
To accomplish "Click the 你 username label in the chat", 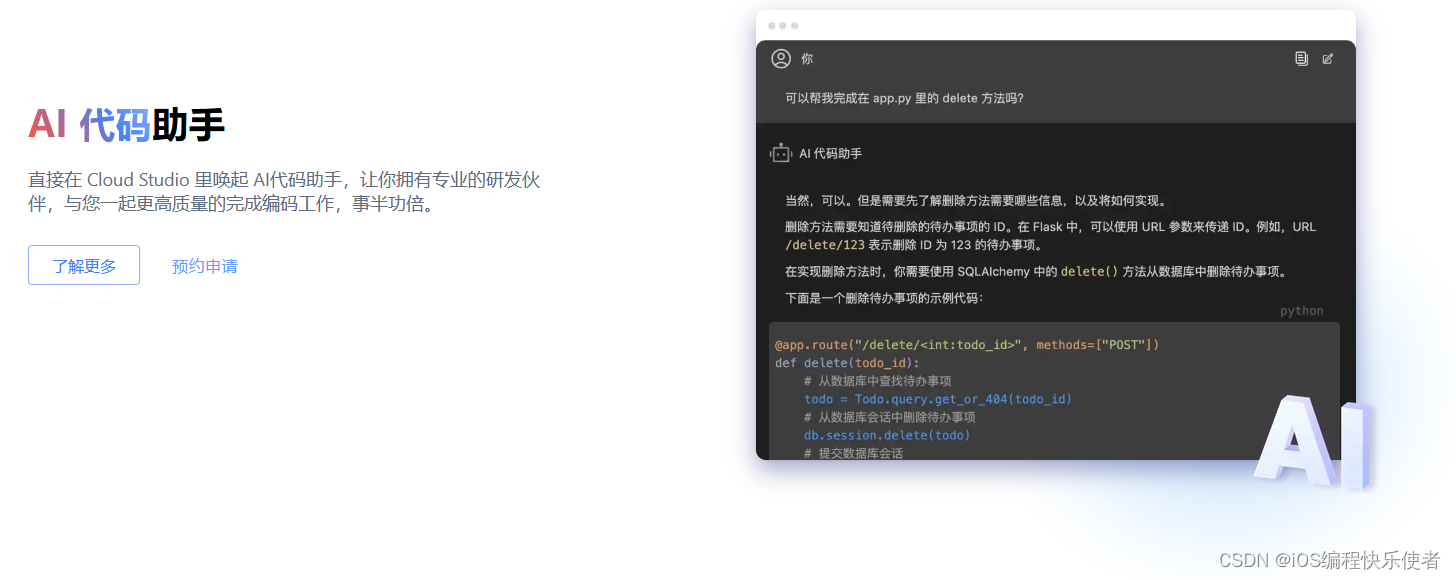I will coord(807,59).
